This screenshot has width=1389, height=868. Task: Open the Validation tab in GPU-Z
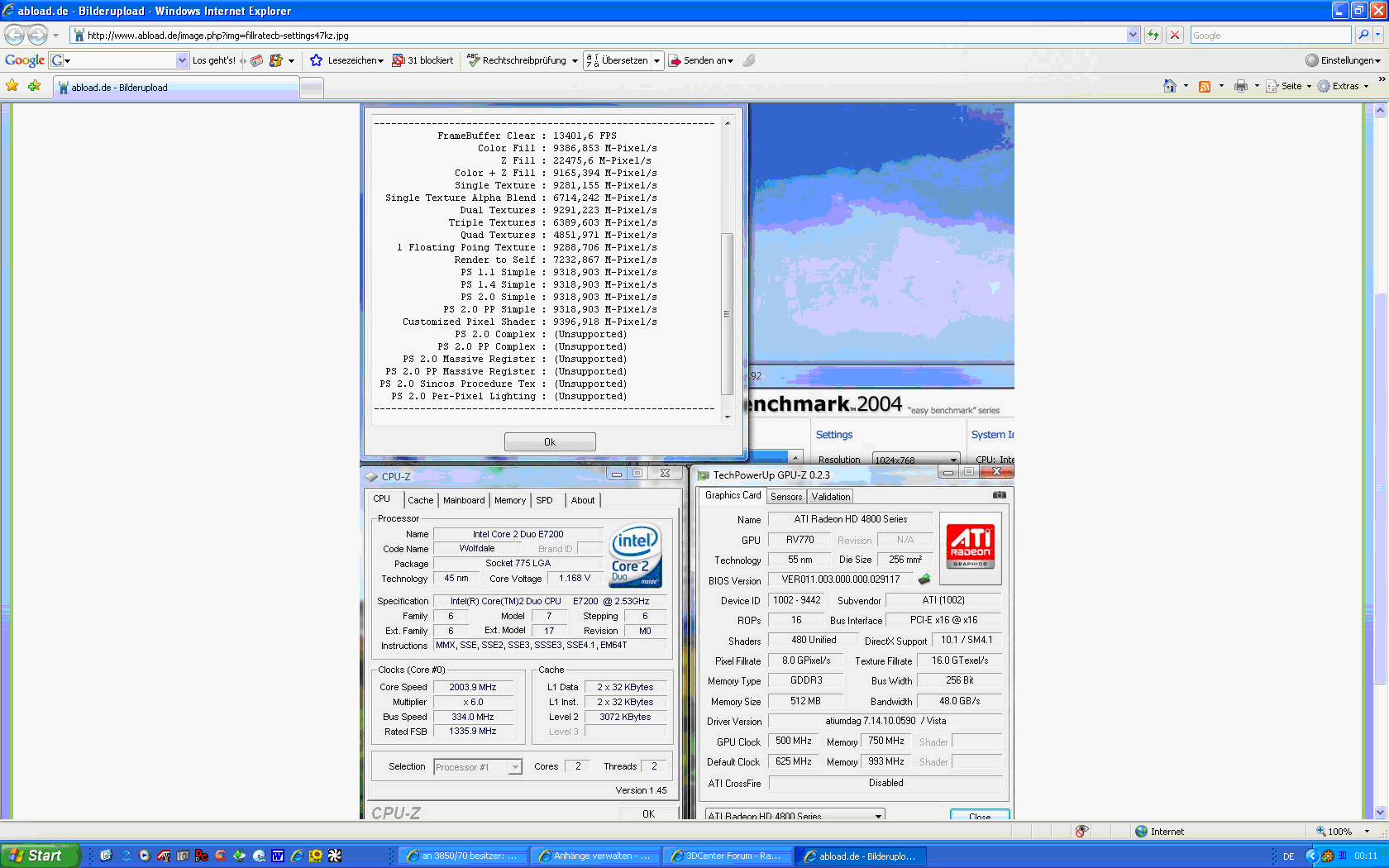(831, 497)
